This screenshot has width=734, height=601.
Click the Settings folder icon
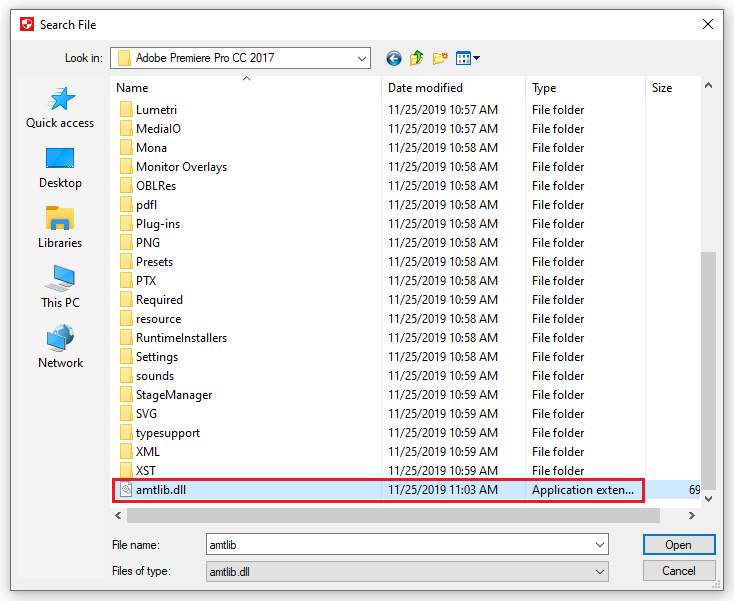pos(126,357)
